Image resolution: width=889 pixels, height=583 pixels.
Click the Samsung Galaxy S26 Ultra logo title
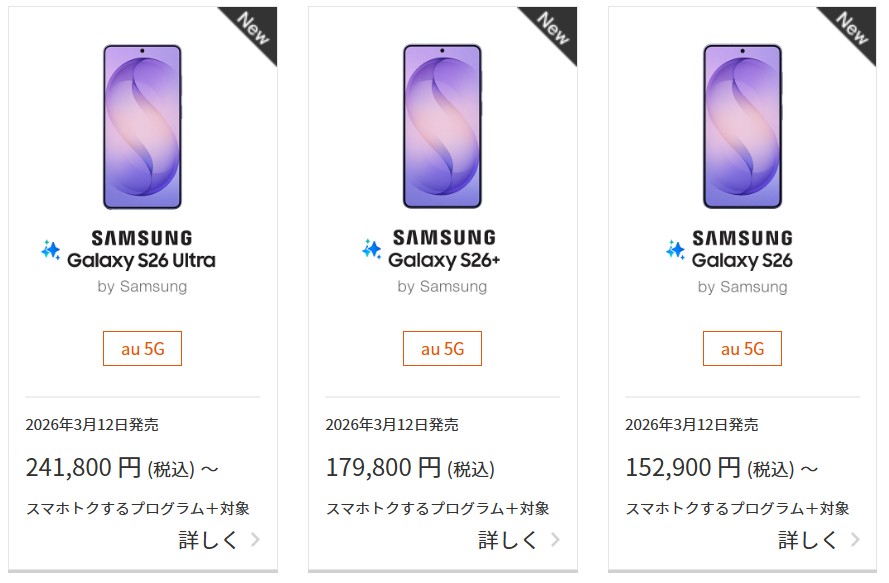(x=141, y=250)
